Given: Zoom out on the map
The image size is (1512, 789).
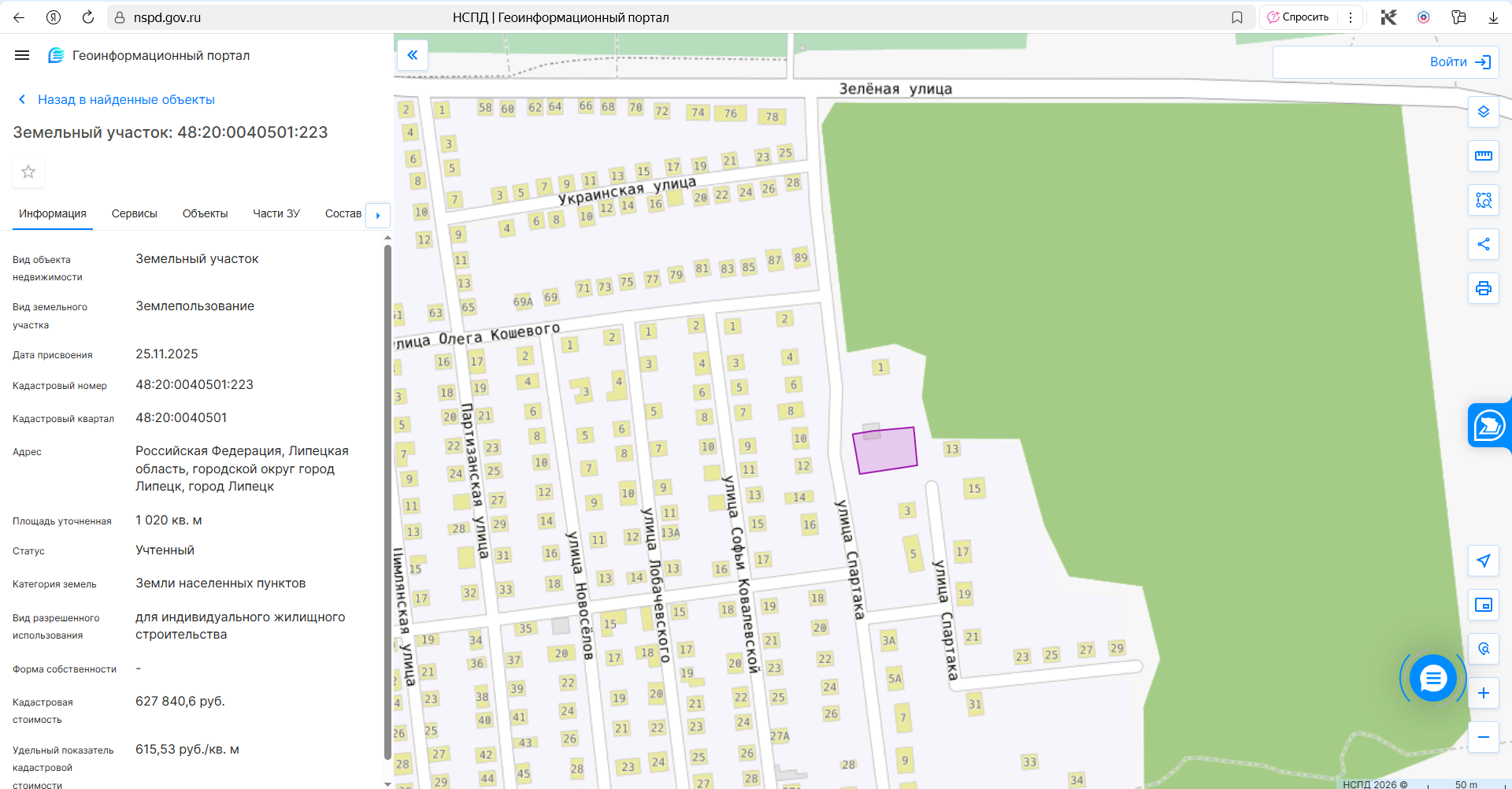Looking at the screenshot, I should (x=1483, y=737).
